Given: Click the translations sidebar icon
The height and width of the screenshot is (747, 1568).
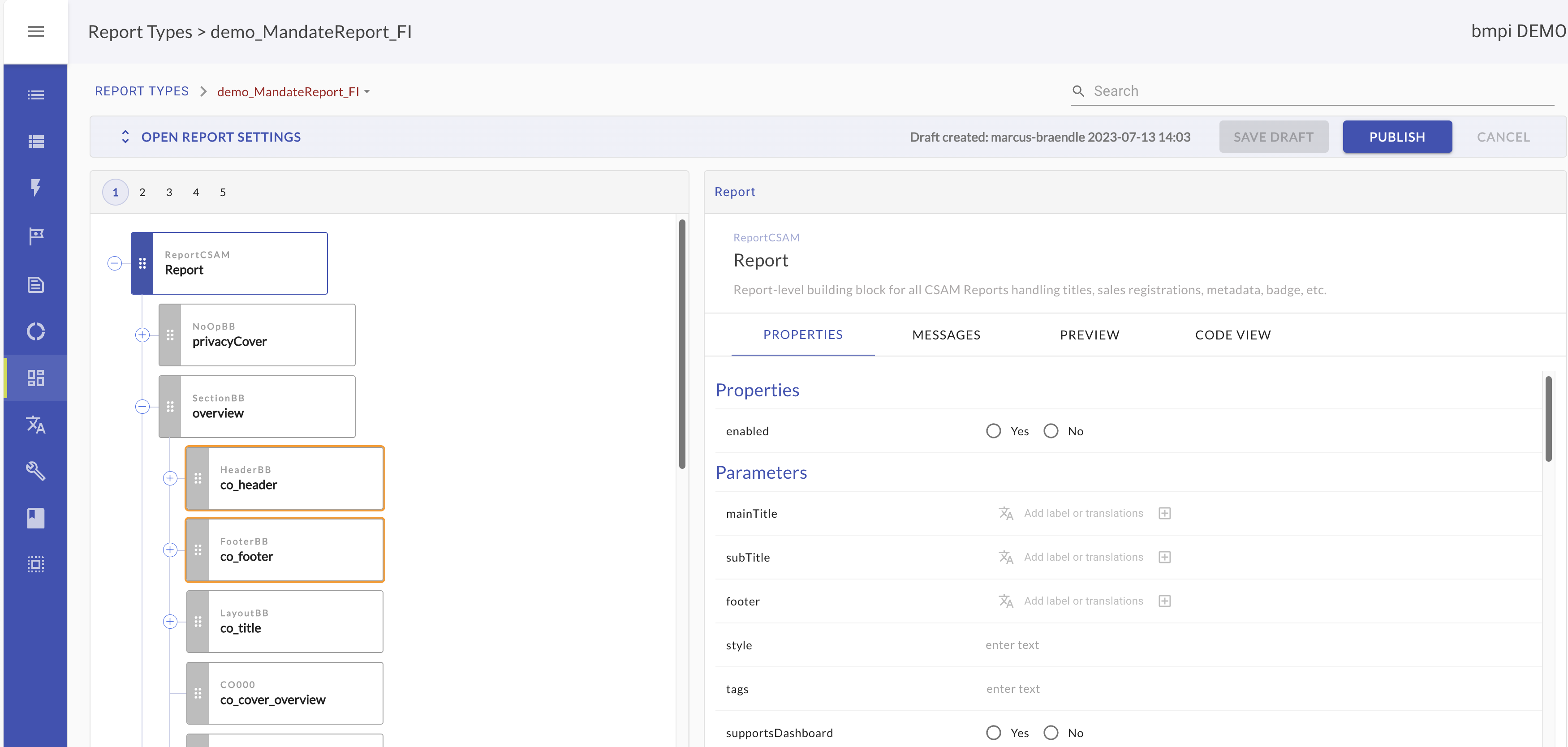Looking at the screenshot, I should (x=35, y=425).
